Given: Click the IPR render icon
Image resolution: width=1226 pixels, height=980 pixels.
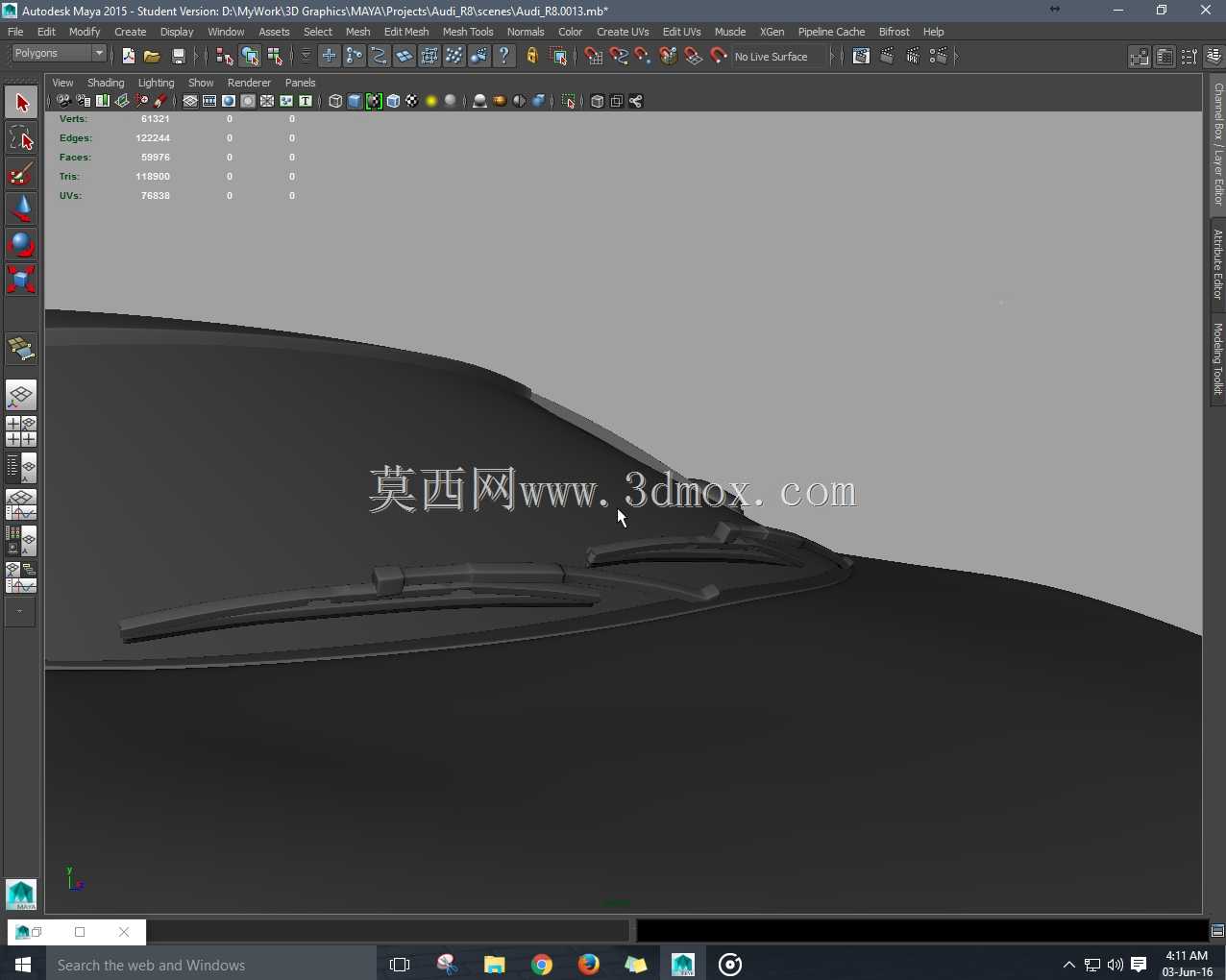Looking at the screenshot, I should click(x=913, y=57).
